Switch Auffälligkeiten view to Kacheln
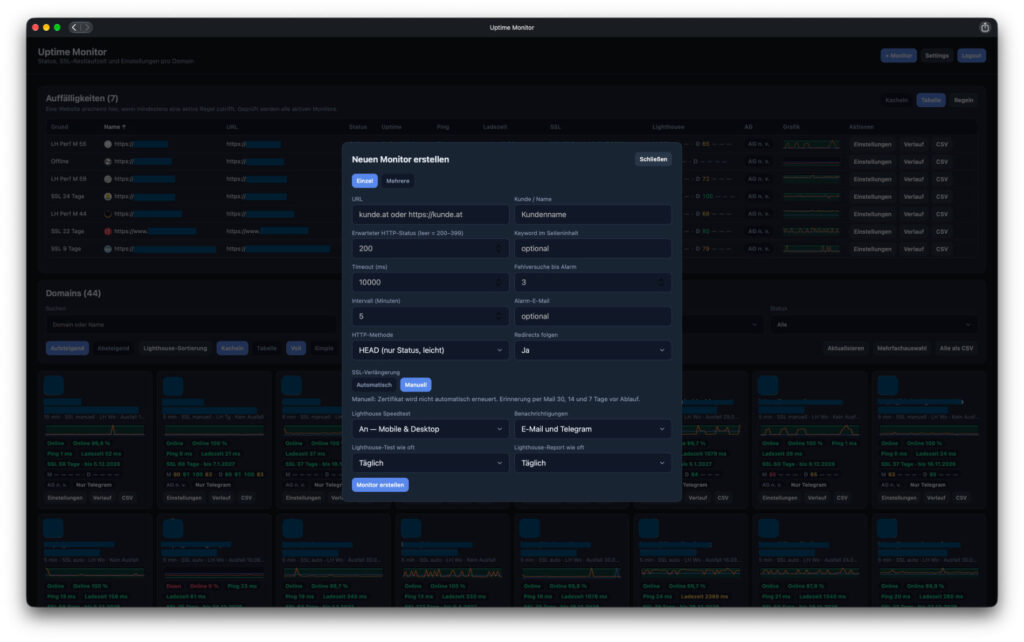 tap(897, 100)
